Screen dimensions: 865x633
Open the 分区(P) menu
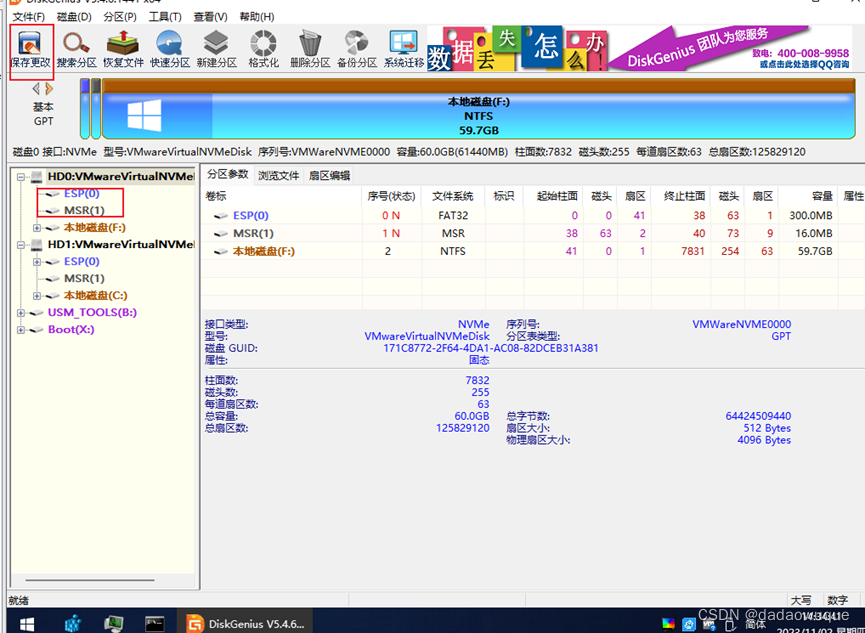coord(120,17)
